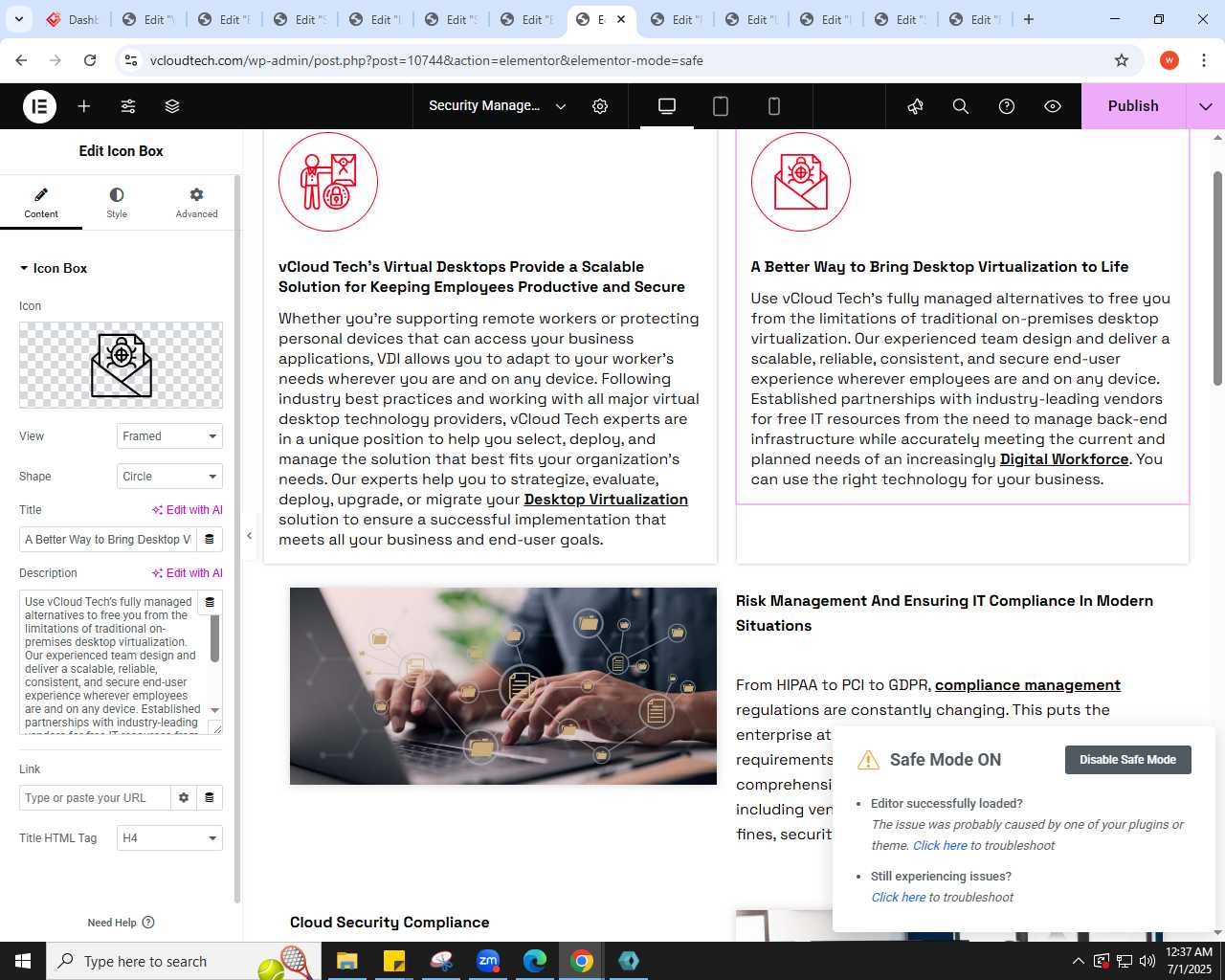The image size is (1225, 980).
Task: Click Edit with AI for Description
Action: (188, 573)
